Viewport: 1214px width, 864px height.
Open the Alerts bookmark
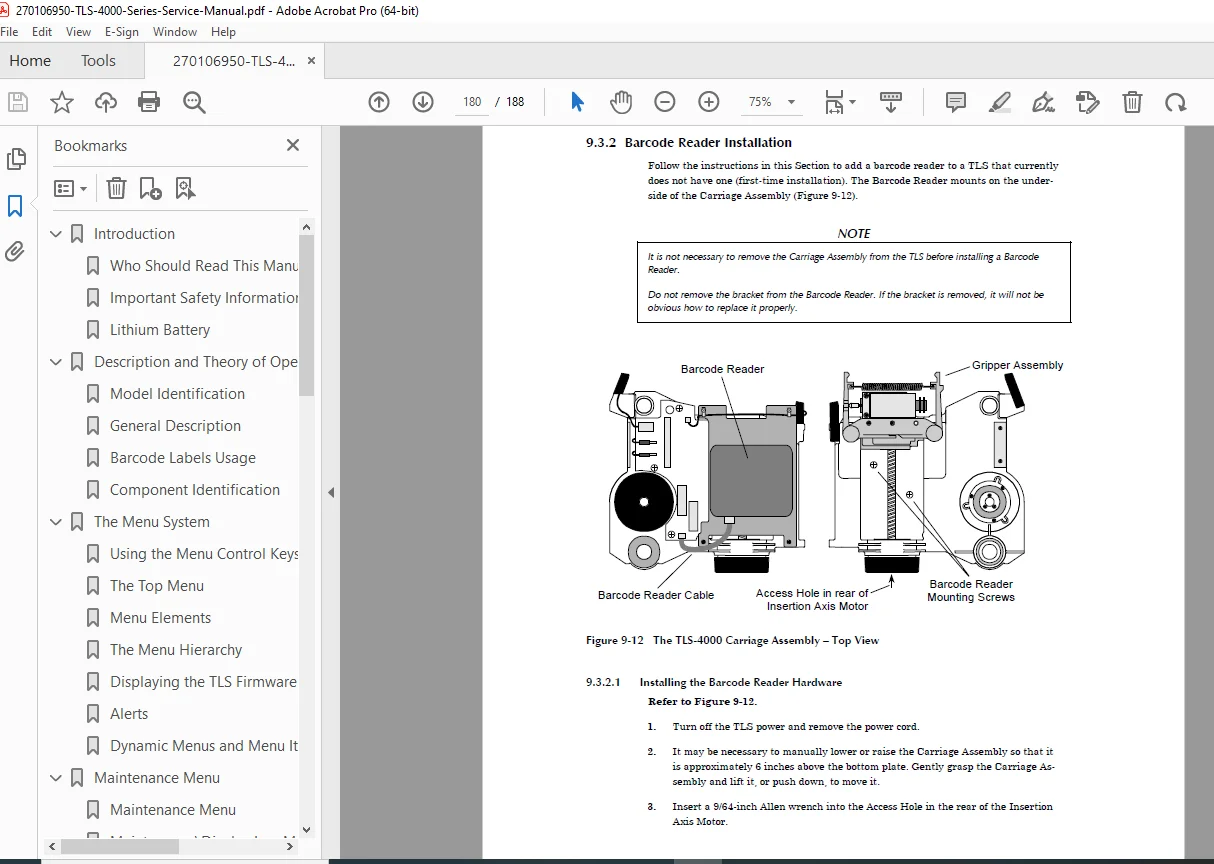[x=129, y=714]
